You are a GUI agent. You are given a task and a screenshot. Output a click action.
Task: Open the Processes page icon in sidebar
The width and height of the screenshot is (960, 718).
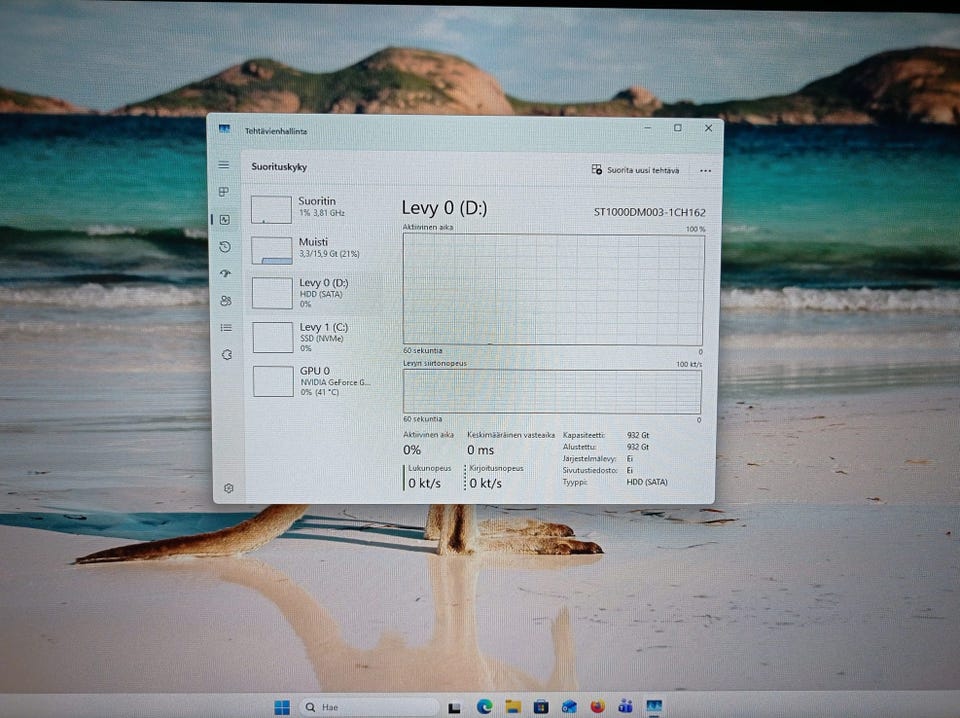[x=224, y=192]
